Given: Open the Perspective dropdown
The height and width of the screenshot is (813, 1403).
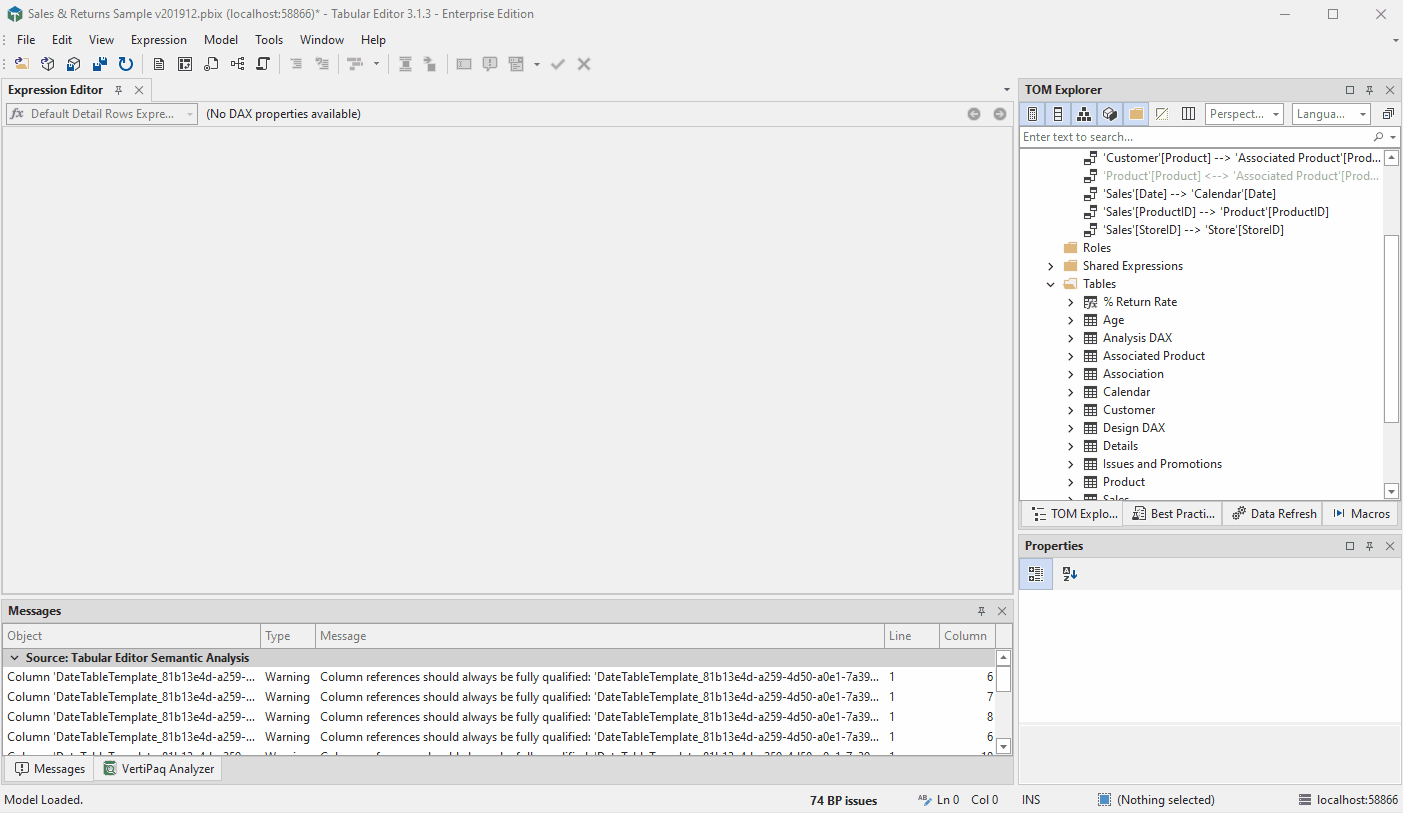Looking at the screenshot, I should (x=1244, y=114).
